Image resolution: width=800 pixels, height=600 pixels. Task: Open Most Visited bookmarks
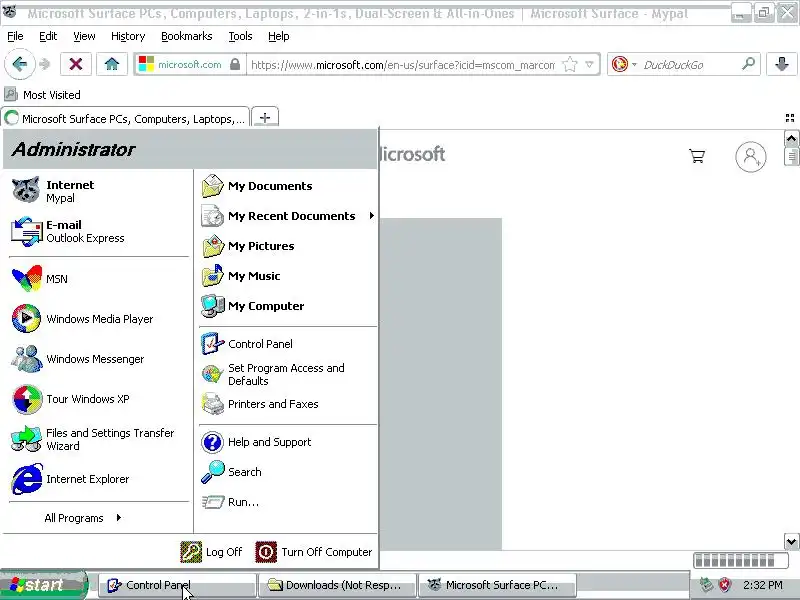click(42, 95)
